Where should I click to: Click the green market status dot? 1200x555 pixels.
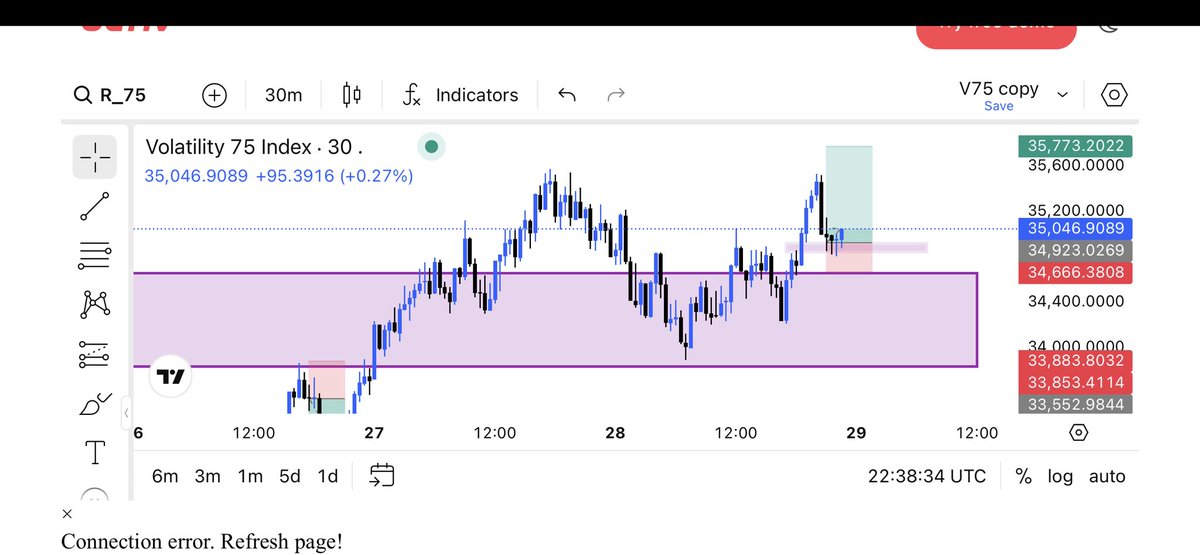tap(431, 147)
